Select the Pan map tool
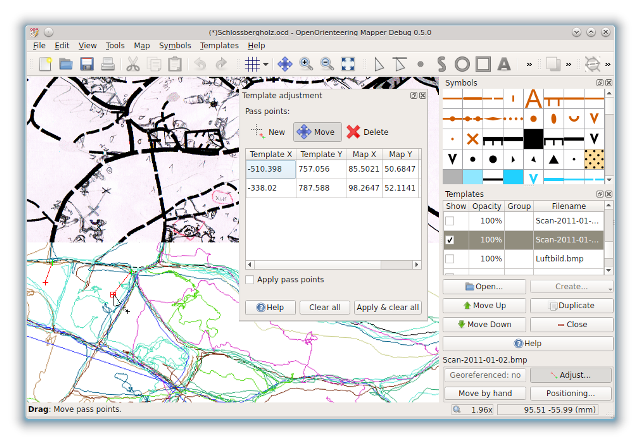 tap(285, 64)
